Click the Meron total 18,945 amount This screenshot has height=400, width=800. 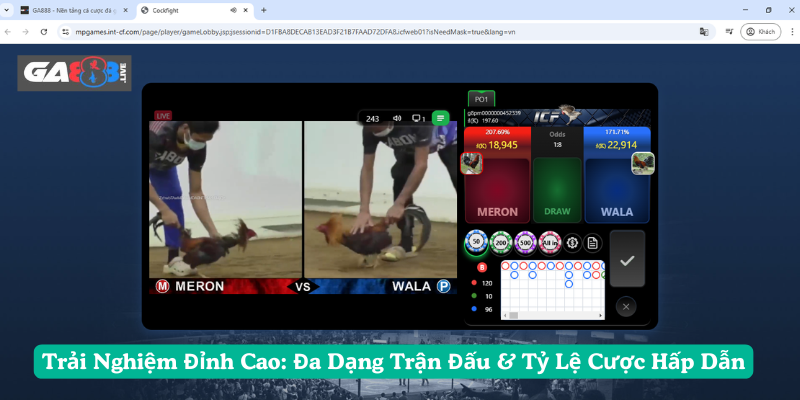point(497,145)
